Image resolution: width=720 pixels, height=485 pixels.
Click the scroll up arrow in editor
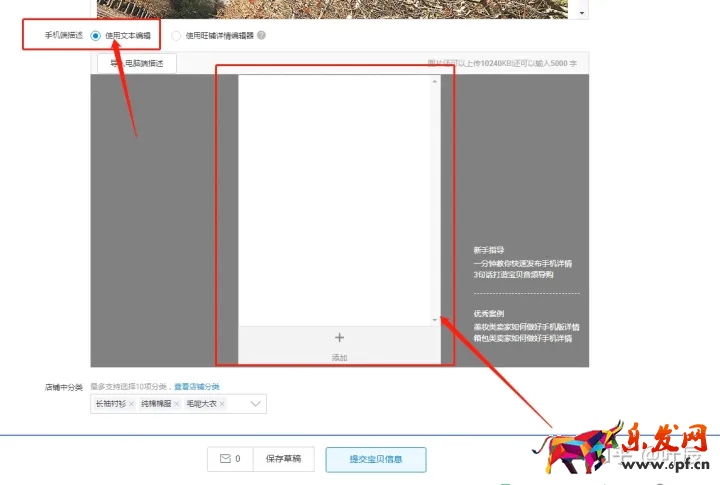pyautogui.click(x=434, y=81)
